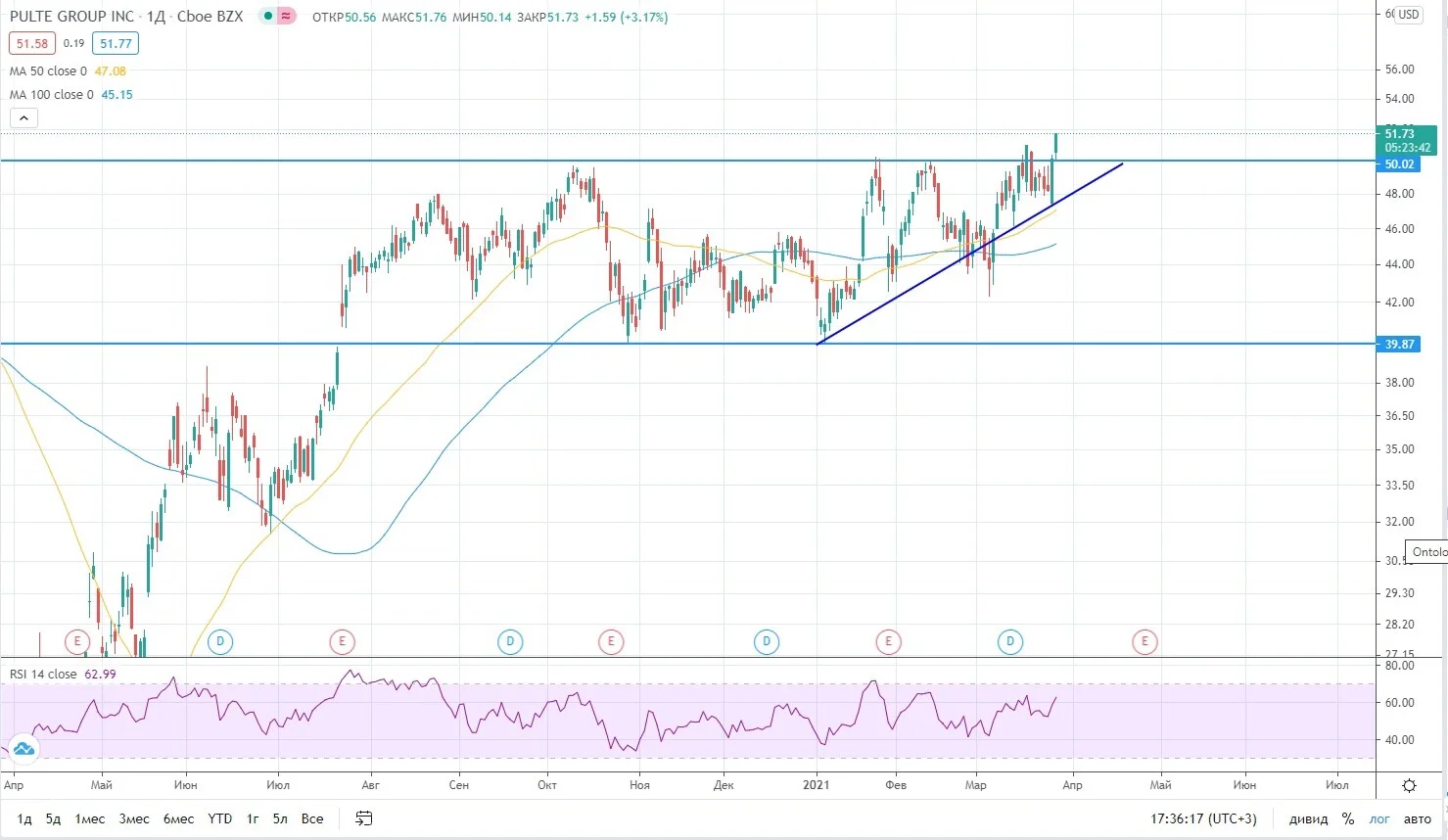1448x840 pixels.
Task: Click the green market status dot
Action: click(267, 17)
